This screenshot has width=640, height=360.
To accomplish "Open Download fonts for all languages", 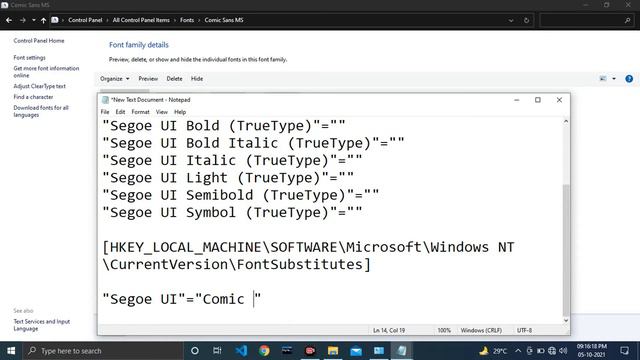I will [x=41, y=111].
